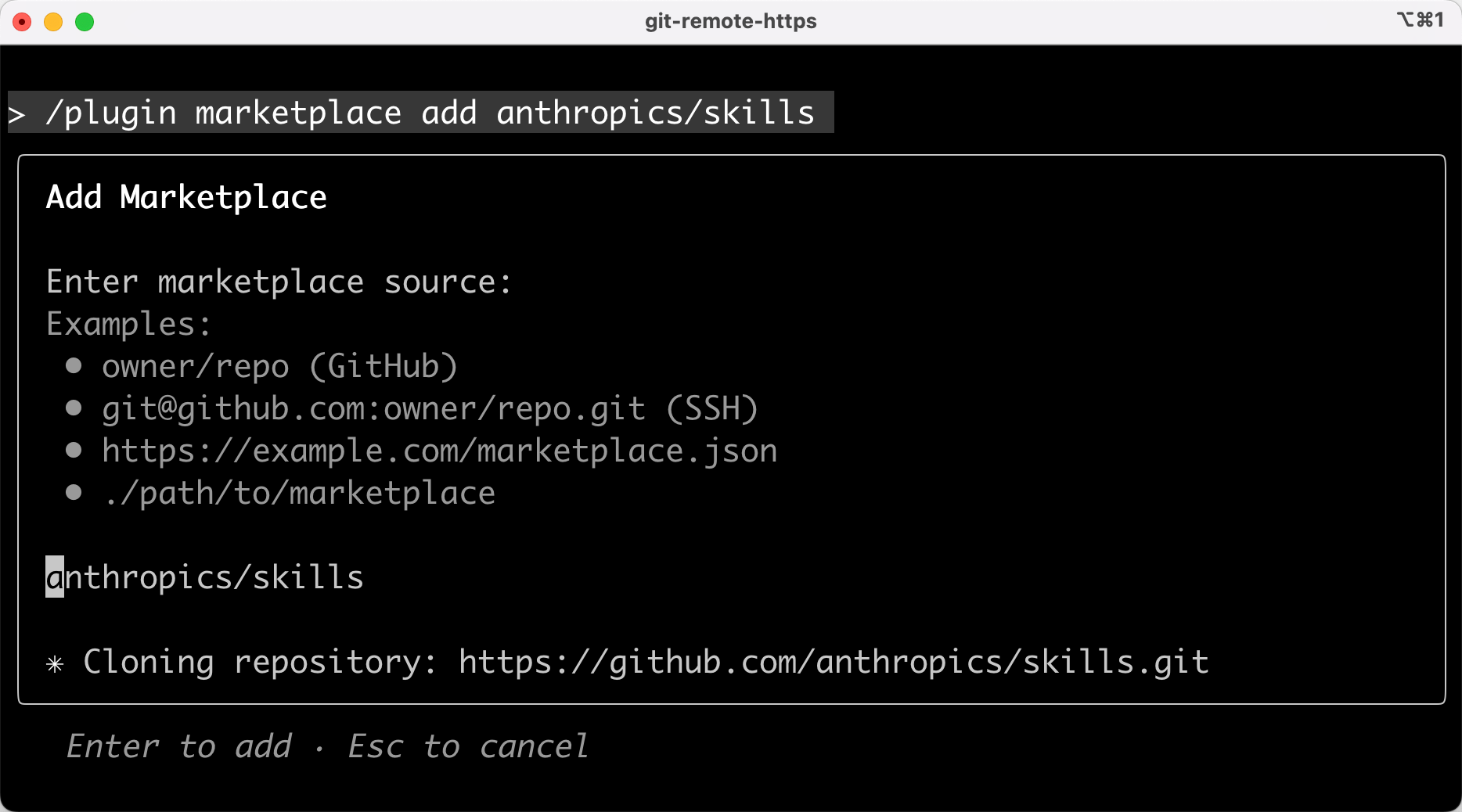Click the green zoom window button

click(85, 22)
